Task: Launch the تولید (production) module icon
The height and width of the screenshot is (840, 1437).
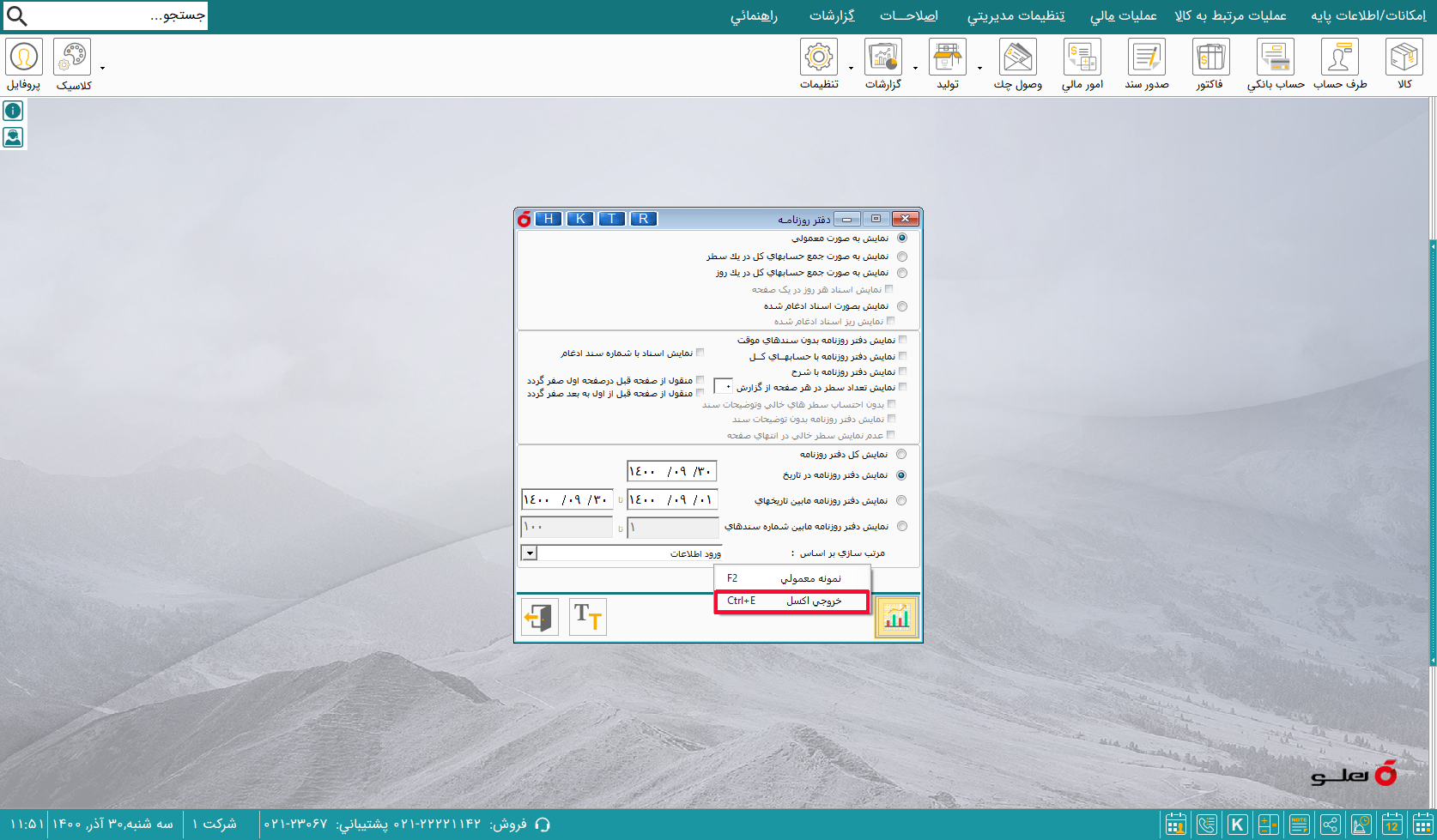Action: 948,56
